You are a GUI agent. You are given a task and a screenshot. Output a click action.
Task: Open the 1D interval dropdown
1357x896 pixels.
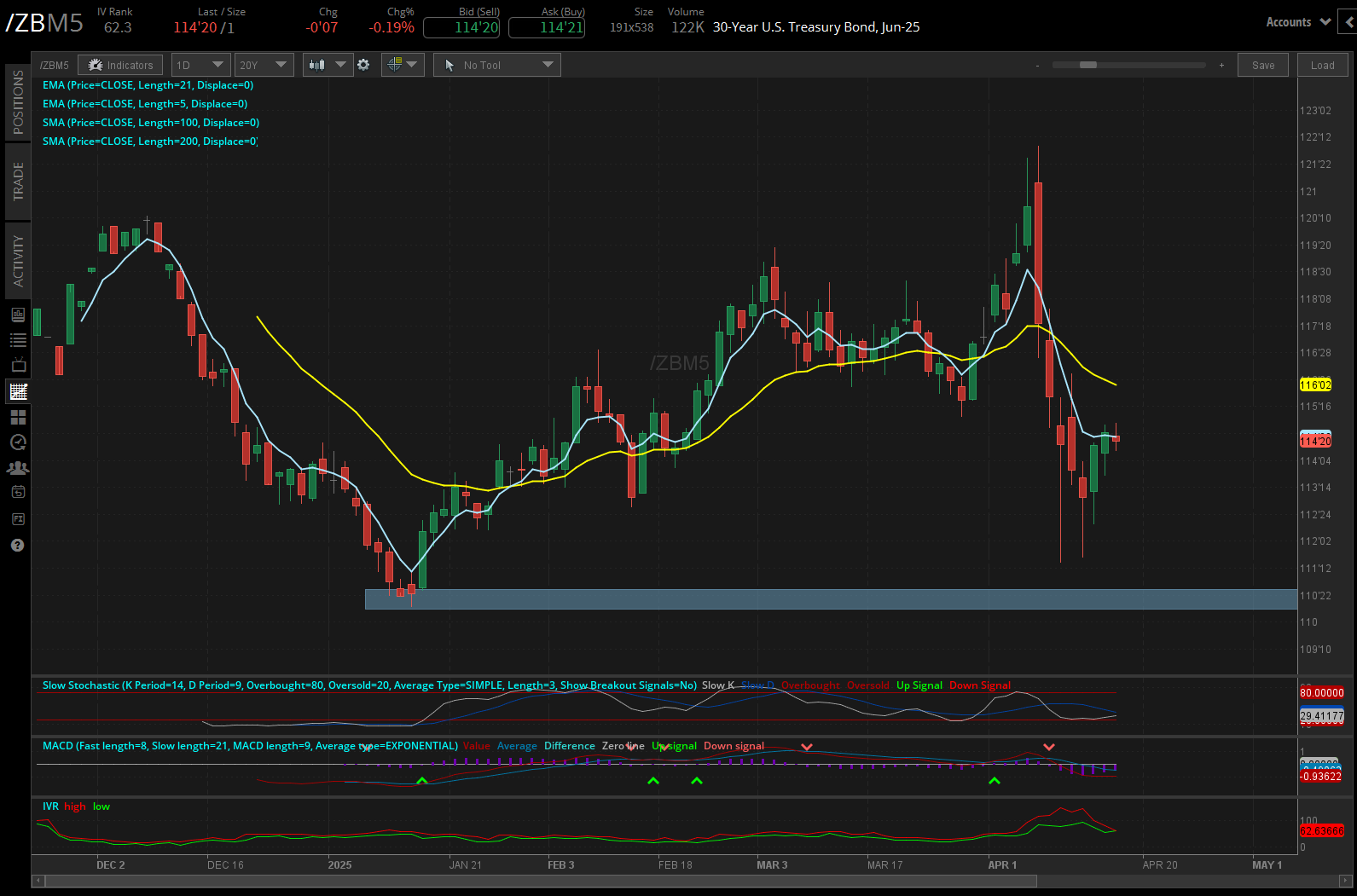[x=200, y=65]
